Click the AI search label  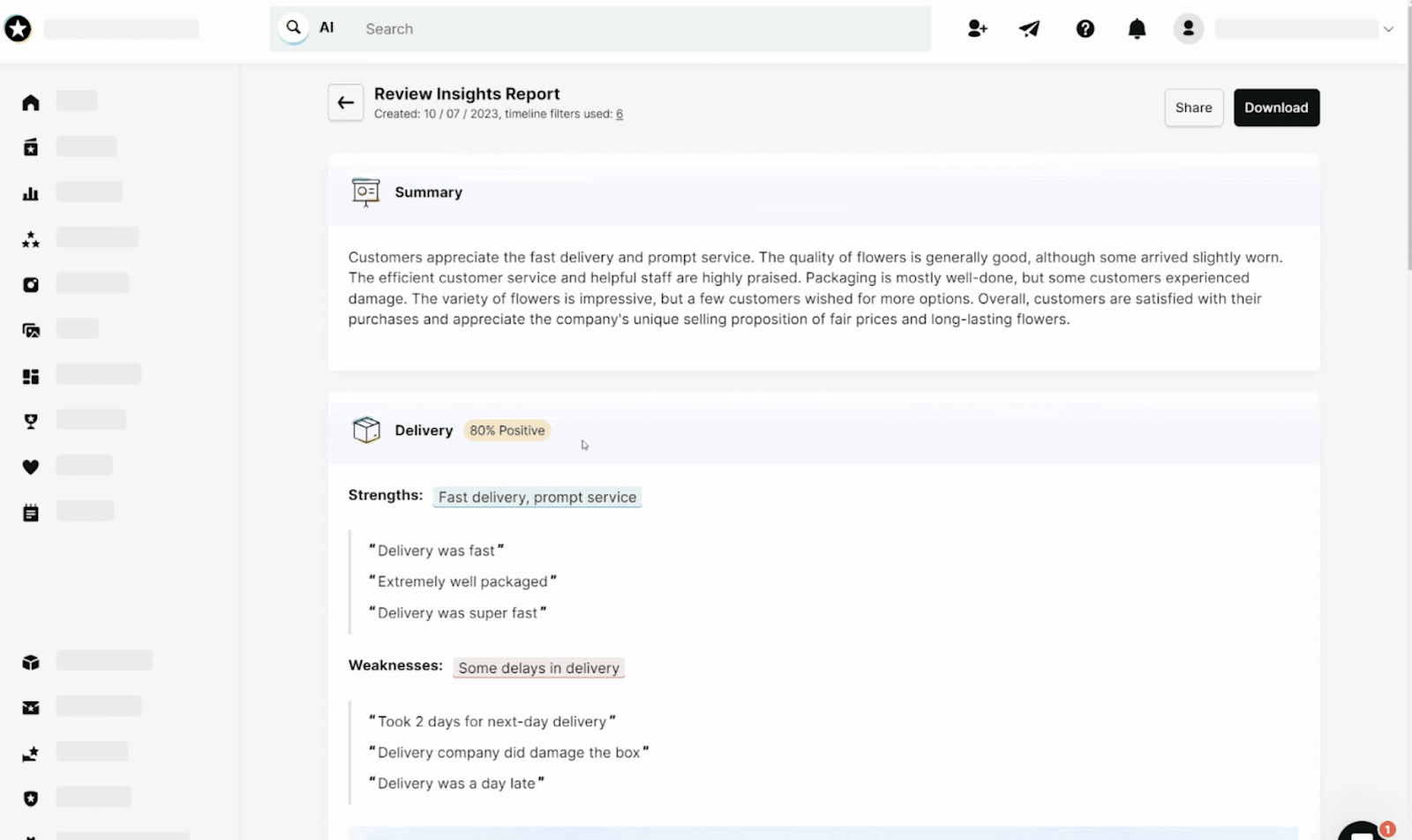pyautogui.click(x=327, y=28)
